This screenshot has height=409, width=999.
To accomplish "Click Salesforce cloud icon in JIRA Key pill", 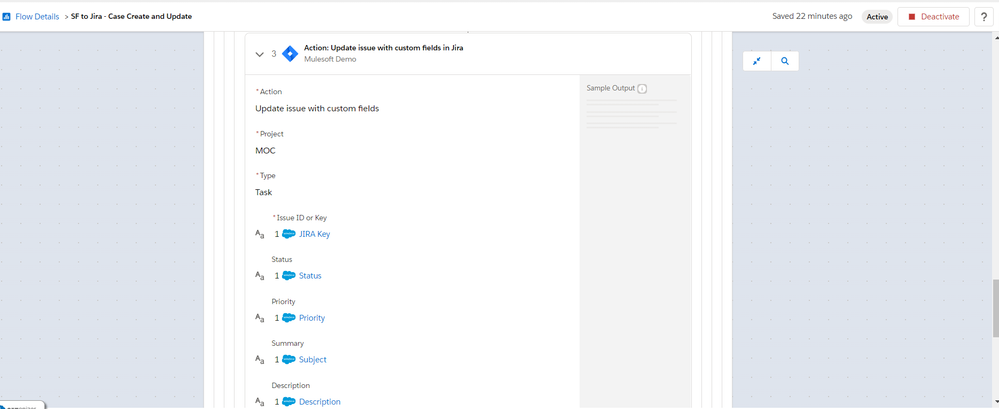I will point(289,234).
